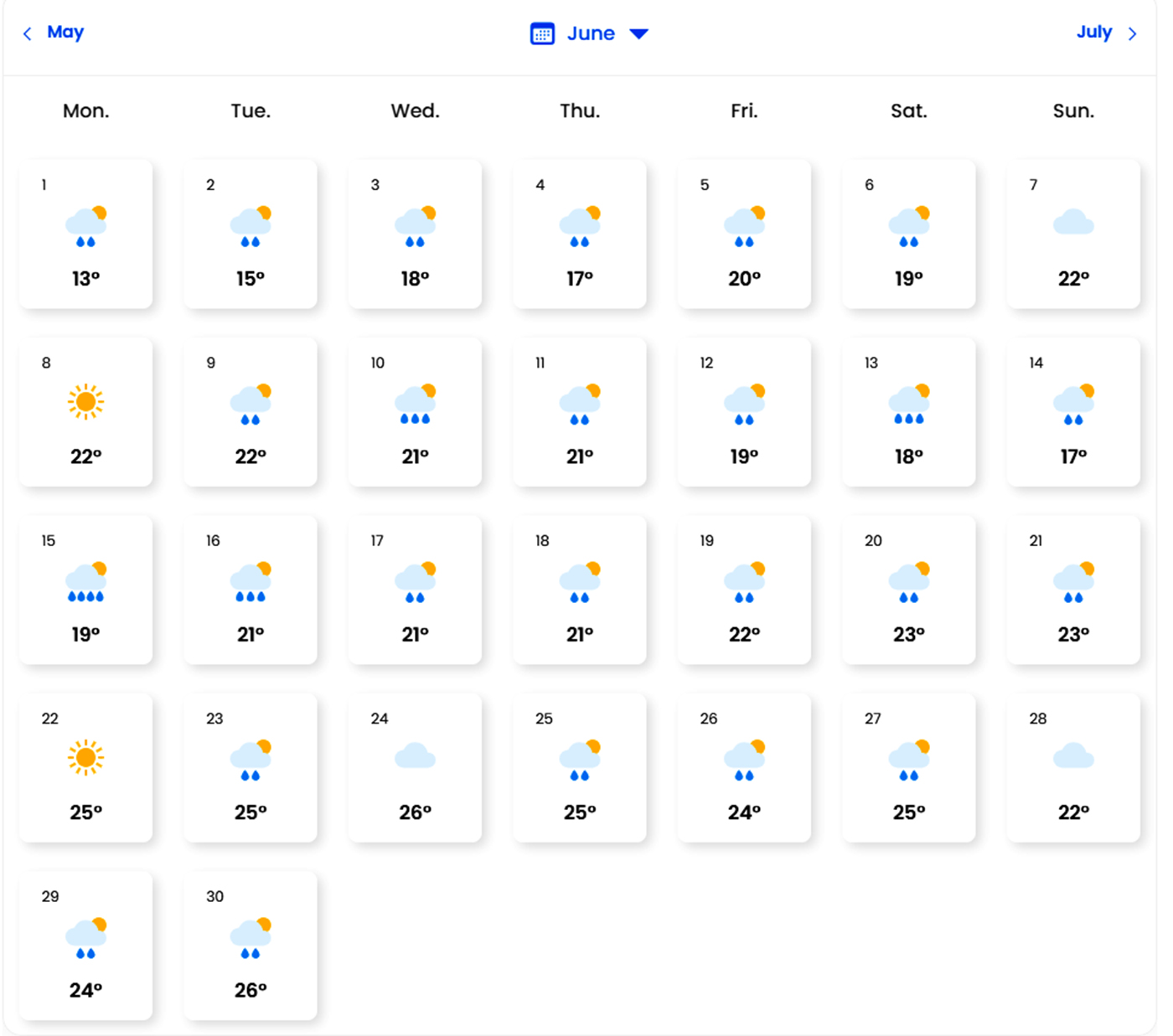The image size is (1173, 1036).
Task: Open the June 20 card showing 23°
Action: 909,590
